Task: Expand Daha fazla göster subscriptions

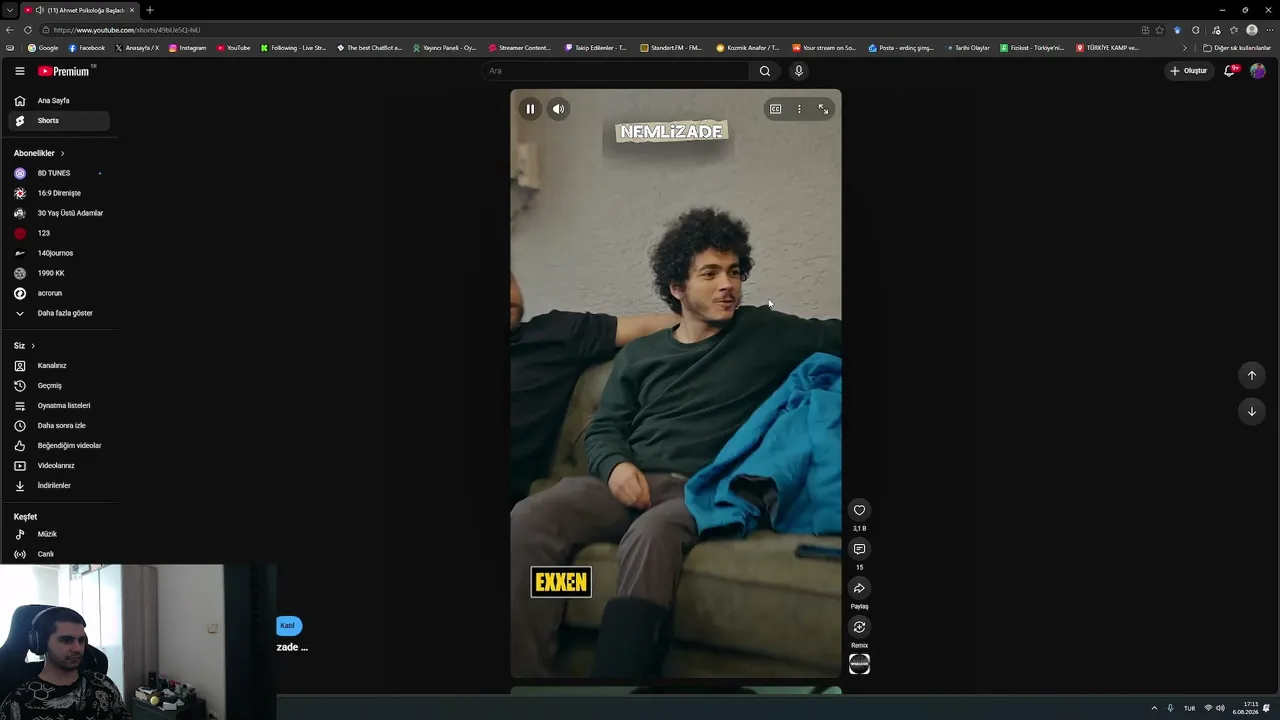Action: point(59,313)
